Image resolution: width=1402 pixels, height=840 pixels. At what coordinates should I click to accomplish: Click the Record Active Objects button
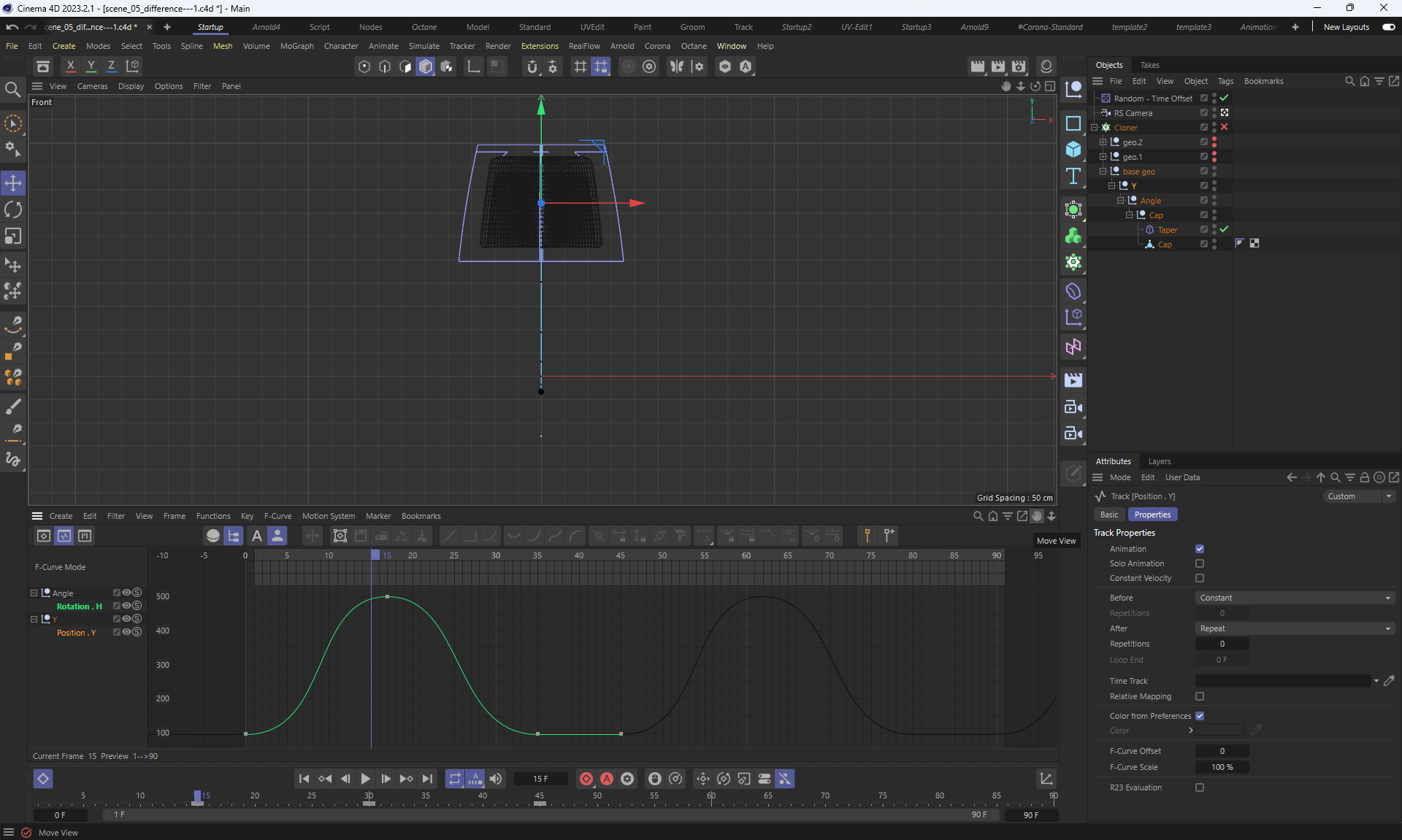(x=586, y=779)
